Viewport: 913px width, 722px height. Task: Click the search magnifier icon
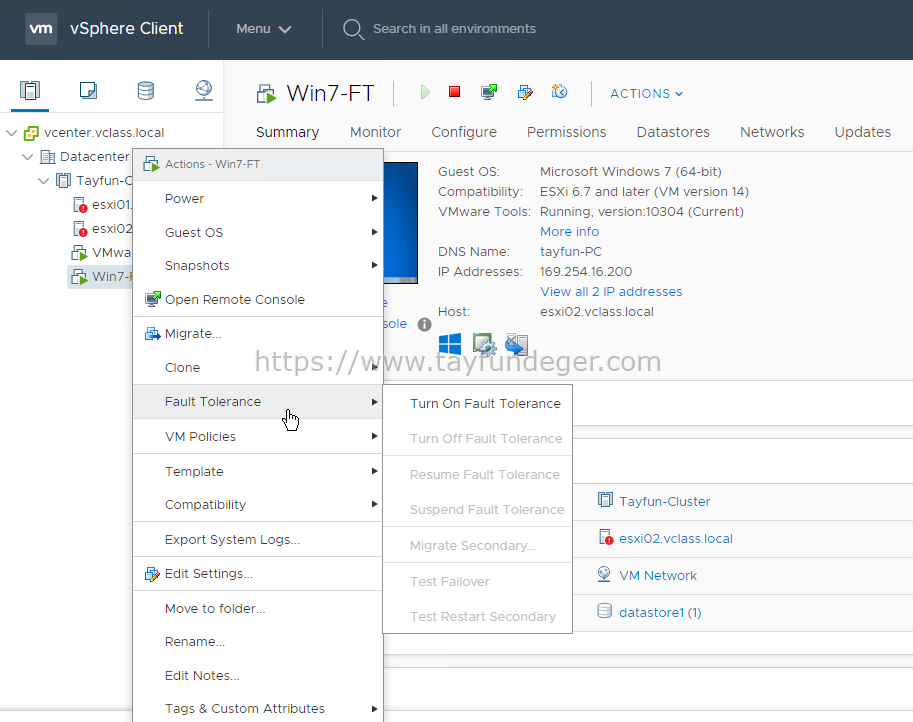pos(353,29)
